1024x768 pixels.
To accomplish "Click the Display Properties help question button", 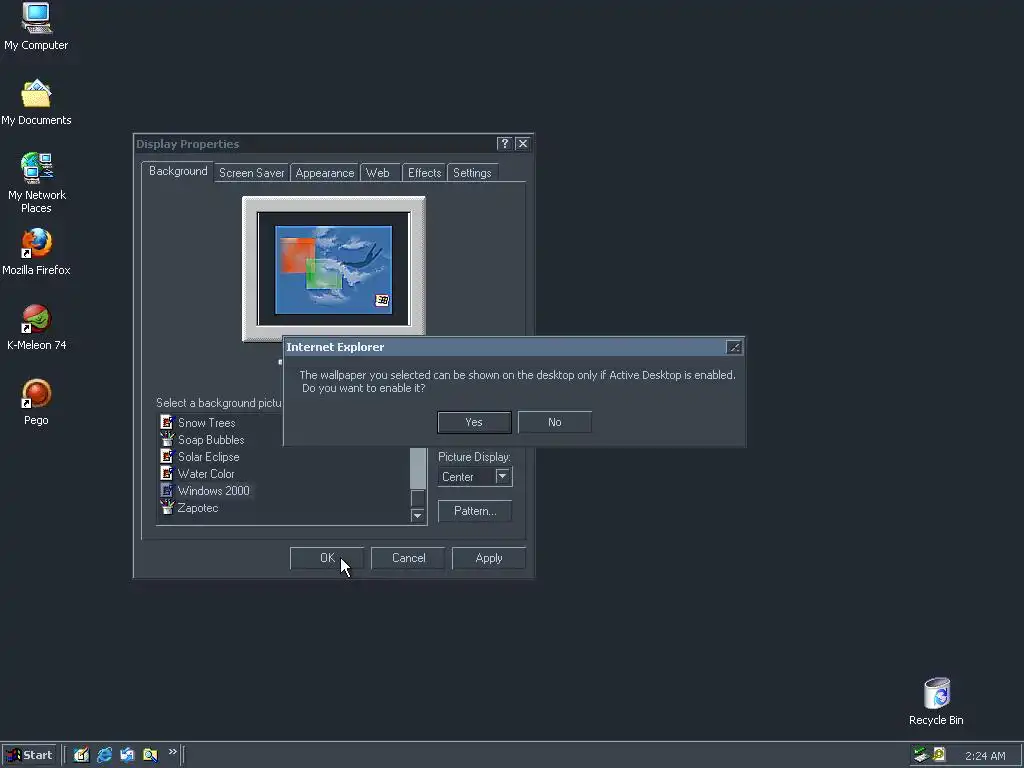I will [504, 144].
